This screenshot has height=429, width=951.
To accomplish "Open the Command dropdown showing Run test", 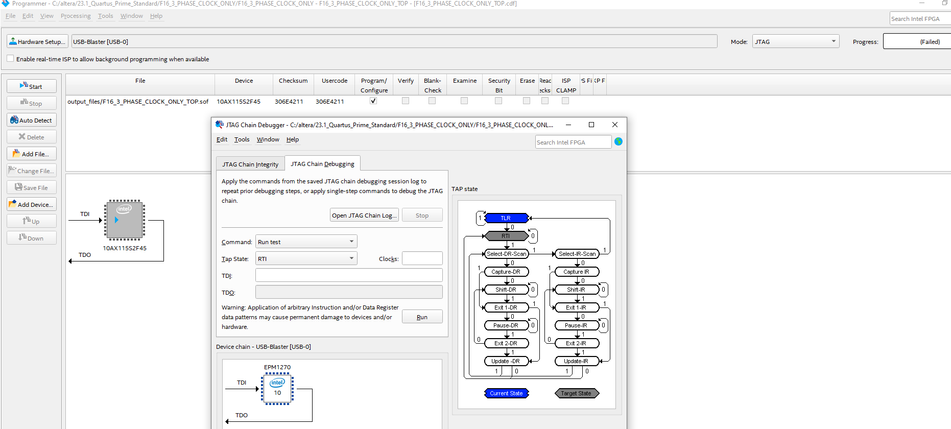I will coord(305,241).
